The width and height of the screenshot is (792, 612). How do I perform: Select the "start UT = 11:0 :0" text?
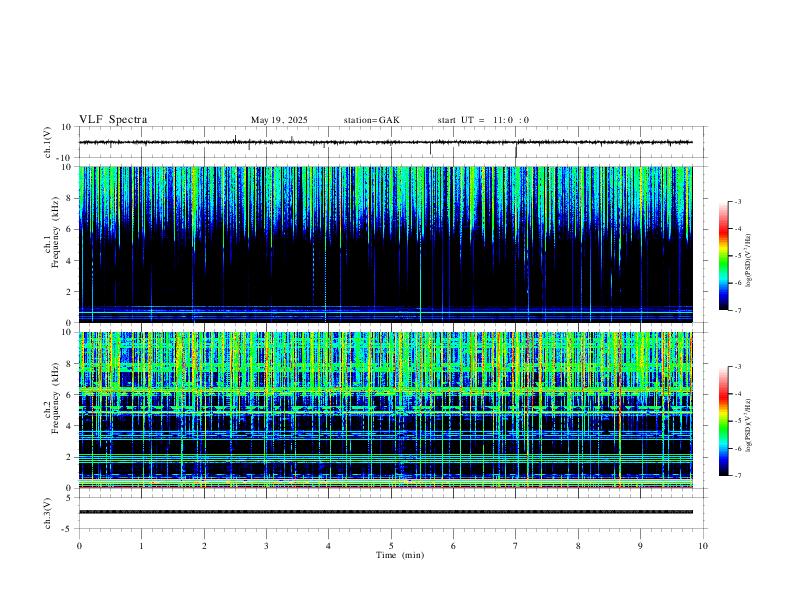coord(483,120)
